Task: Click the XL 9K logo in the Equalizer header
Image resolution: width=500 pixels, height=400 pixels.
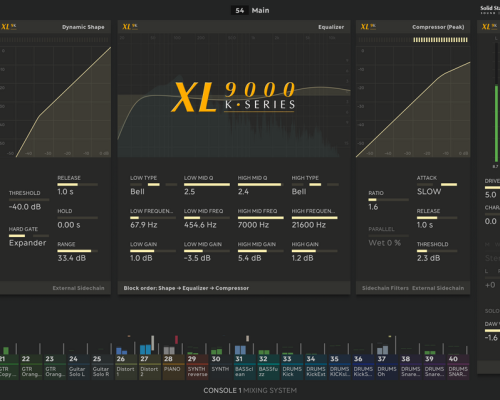Action: point(130,27)
